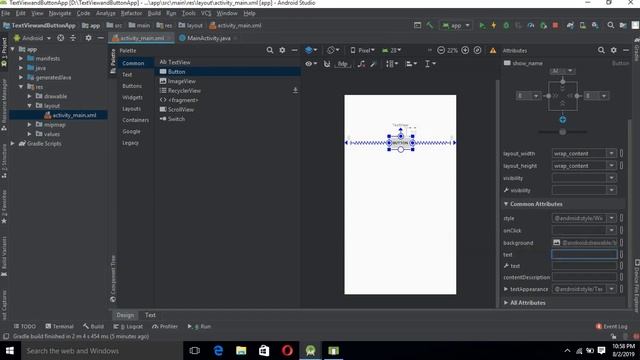Open the Tools menu
The width and height of the screenshot is (640, 360).
[188, 13]
